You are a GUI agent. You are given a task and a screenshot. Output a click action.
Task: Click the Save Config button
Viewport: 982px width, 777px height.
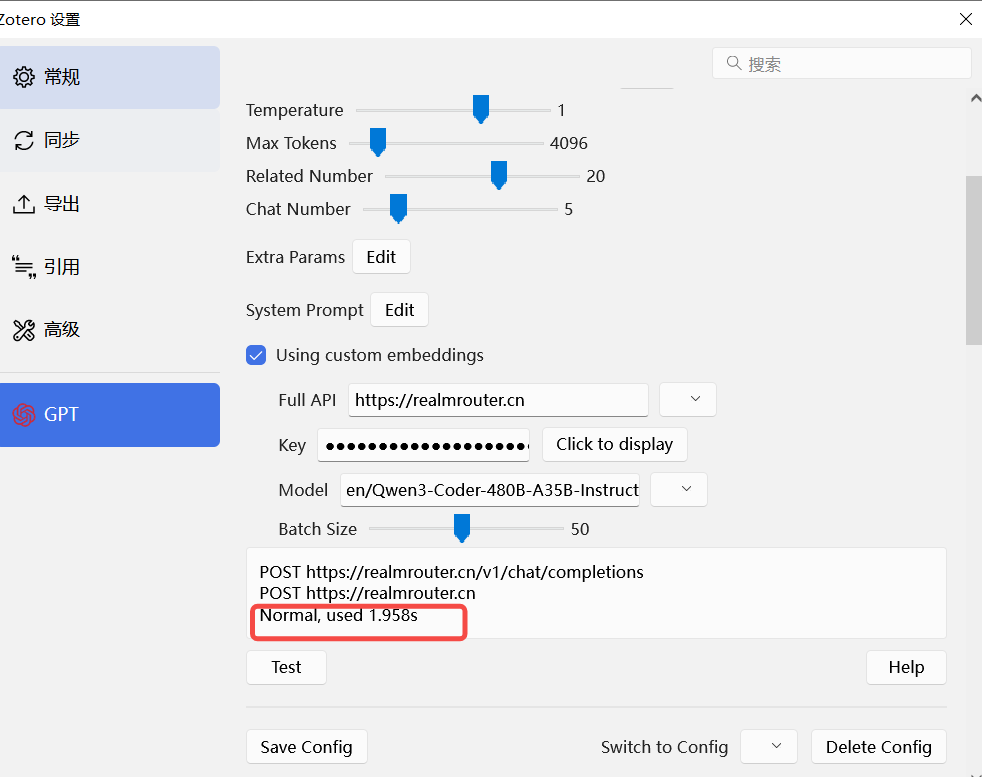(306, 747)
